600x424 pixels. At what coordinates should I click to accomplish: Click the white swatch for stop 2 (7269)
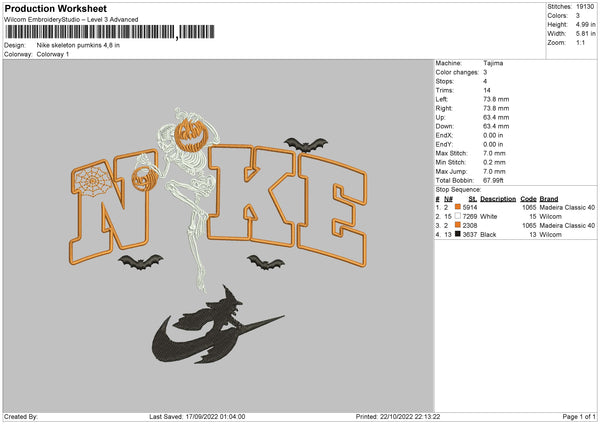pyautogui.click(x=458, y=216)
